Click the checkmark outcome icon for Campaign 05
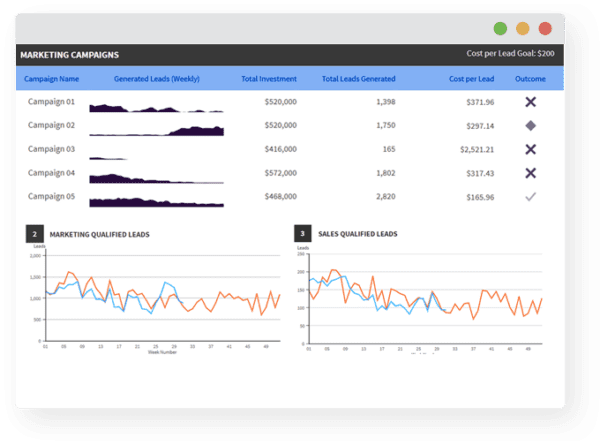The image size is (600, 445). point(530,197)
